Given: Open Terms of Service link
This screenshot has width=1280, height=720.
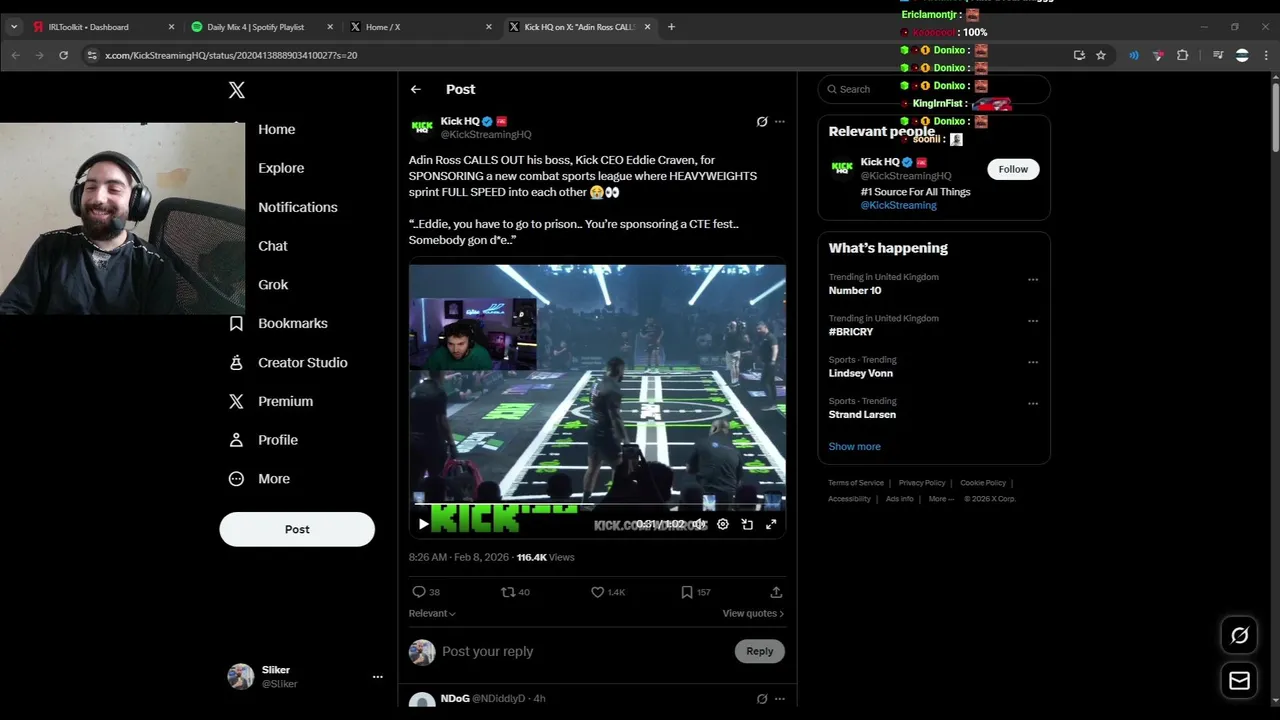Looking at the screenshot, I should 856,483.
